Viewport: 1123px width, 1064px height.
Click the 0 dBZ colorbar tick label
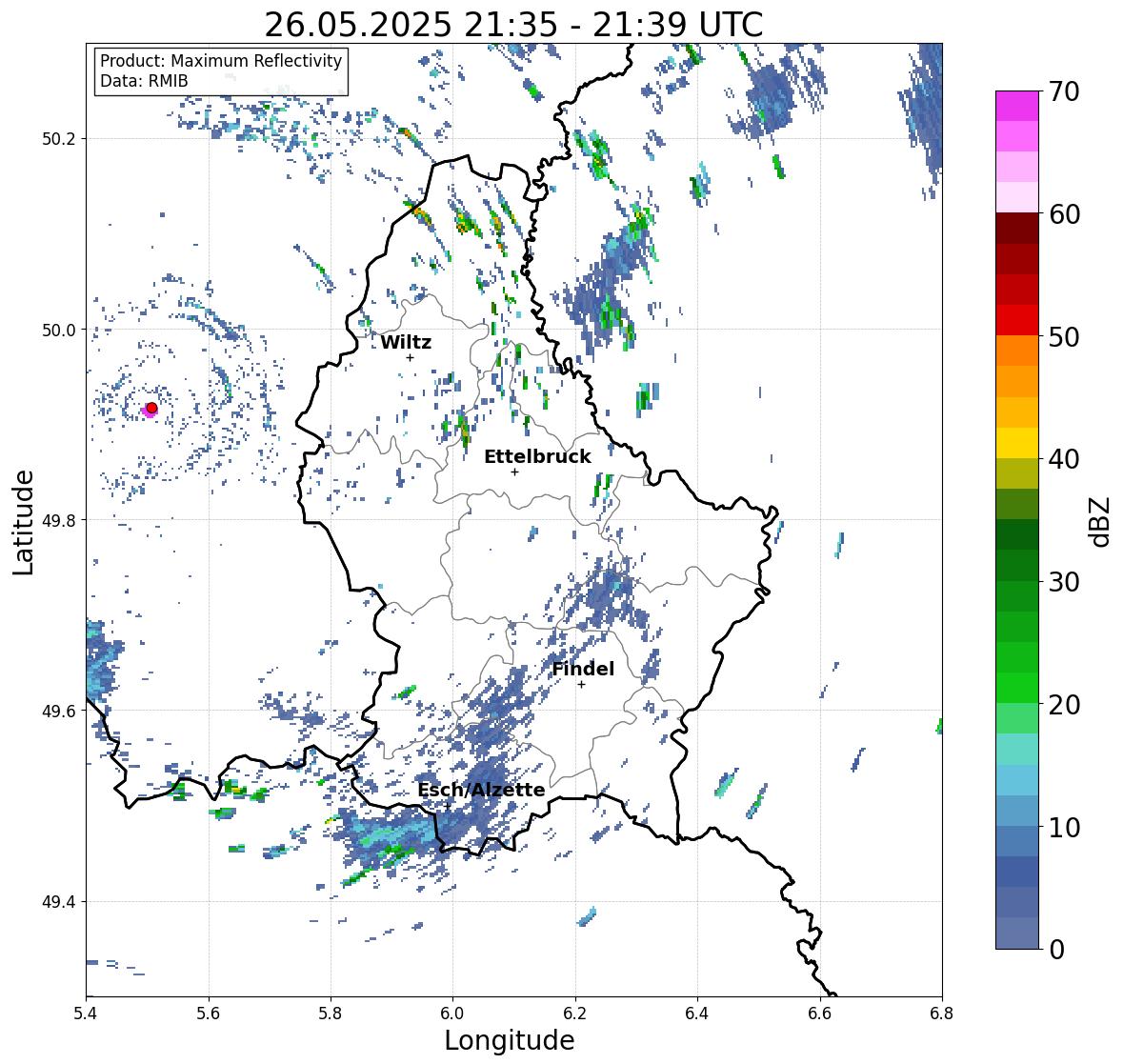click(1056, 950)
